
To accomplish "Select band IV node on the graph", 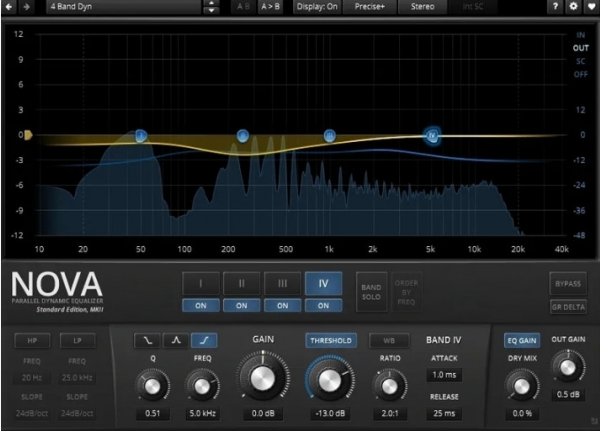I will (432, 135).
